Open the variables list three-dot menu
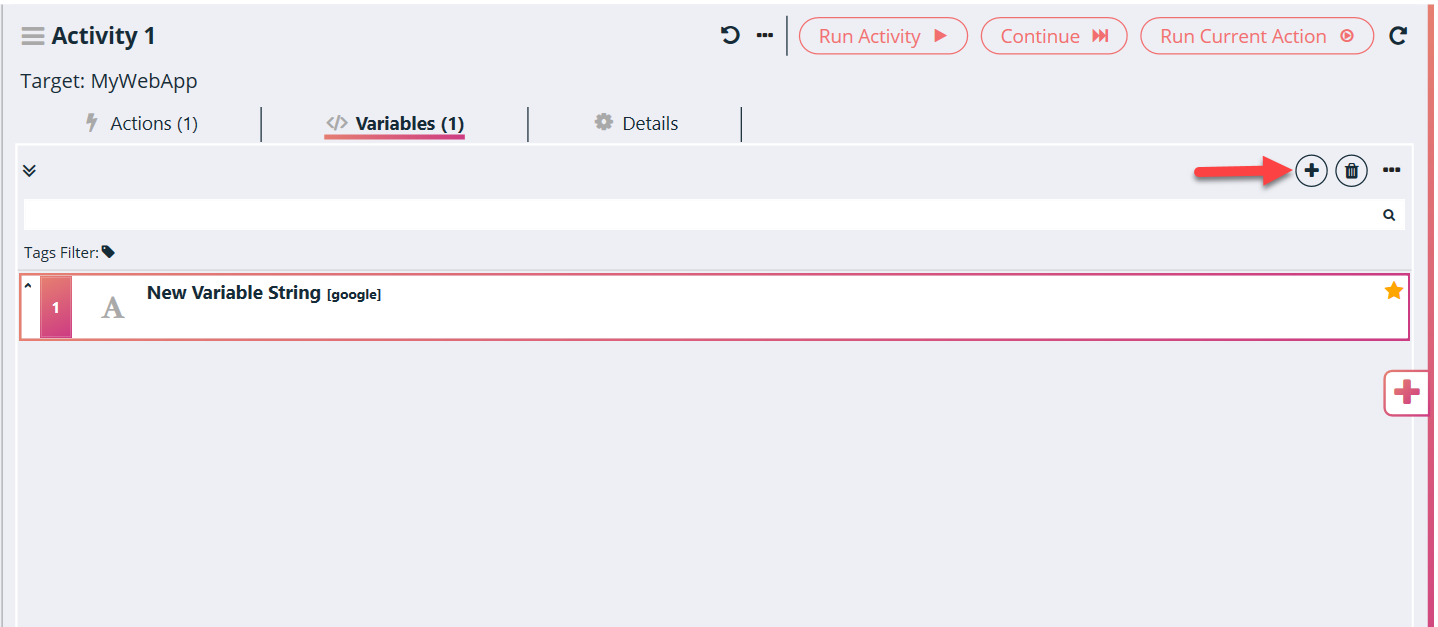1438x627 pixels. click(1391, 171)
